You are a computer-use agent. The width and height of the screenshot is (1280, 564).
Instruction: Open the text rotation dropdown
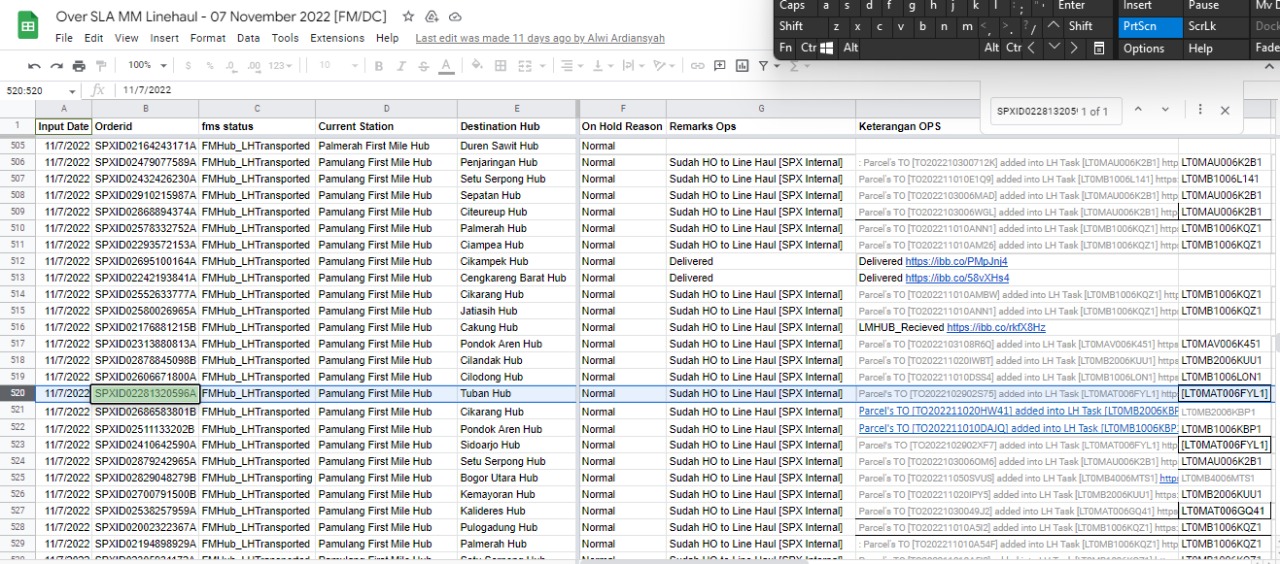point(665,66)
